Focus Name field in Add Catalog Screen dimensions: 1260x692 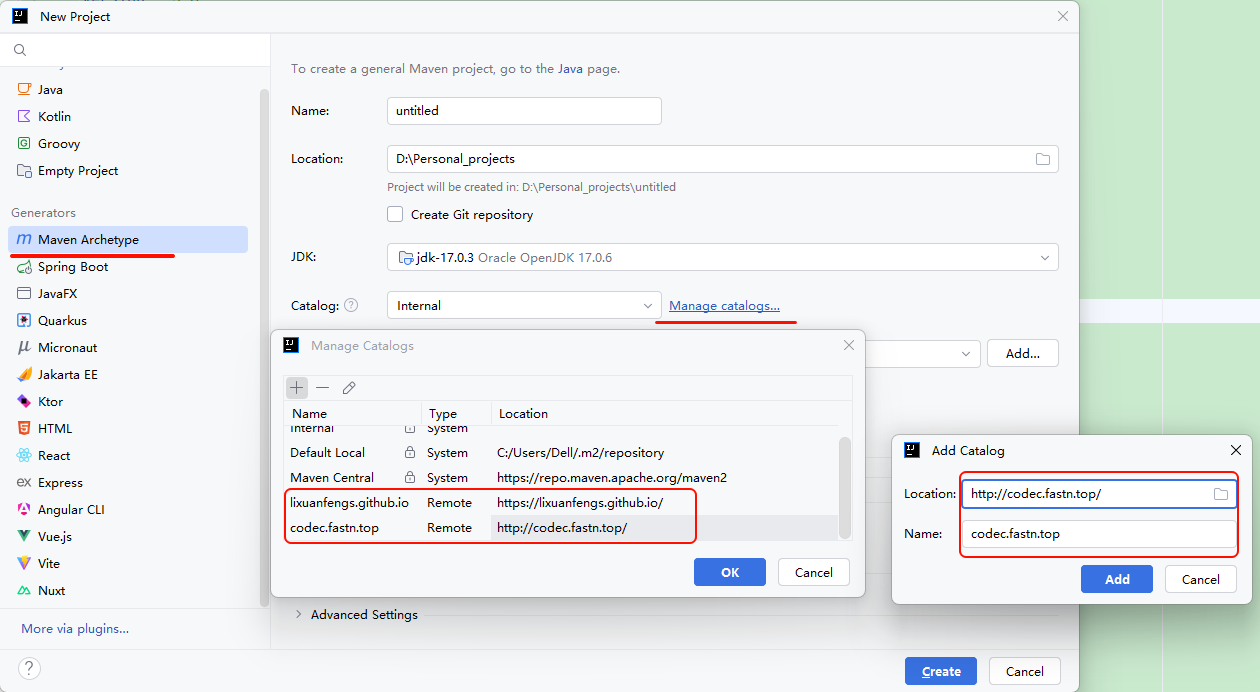click(1099, 534)
